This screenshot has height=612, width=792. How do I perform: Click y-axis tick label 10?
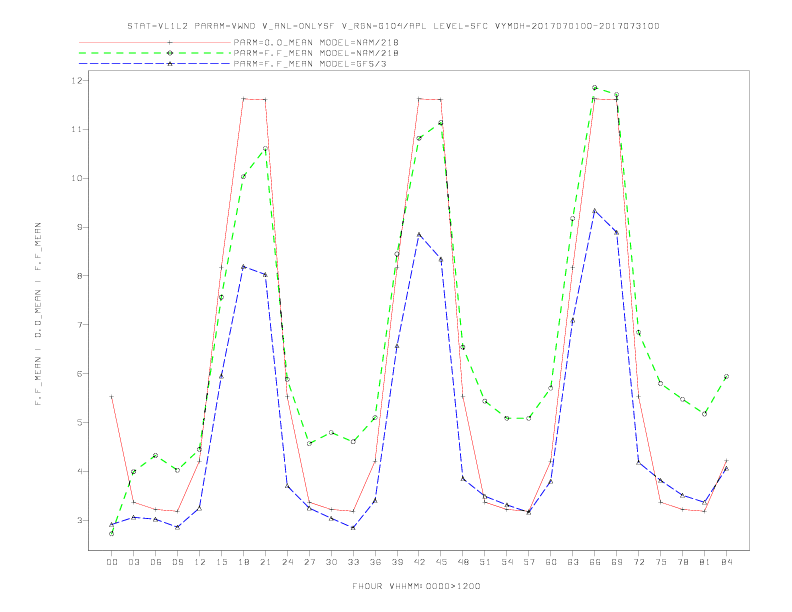tap(77, 178)
